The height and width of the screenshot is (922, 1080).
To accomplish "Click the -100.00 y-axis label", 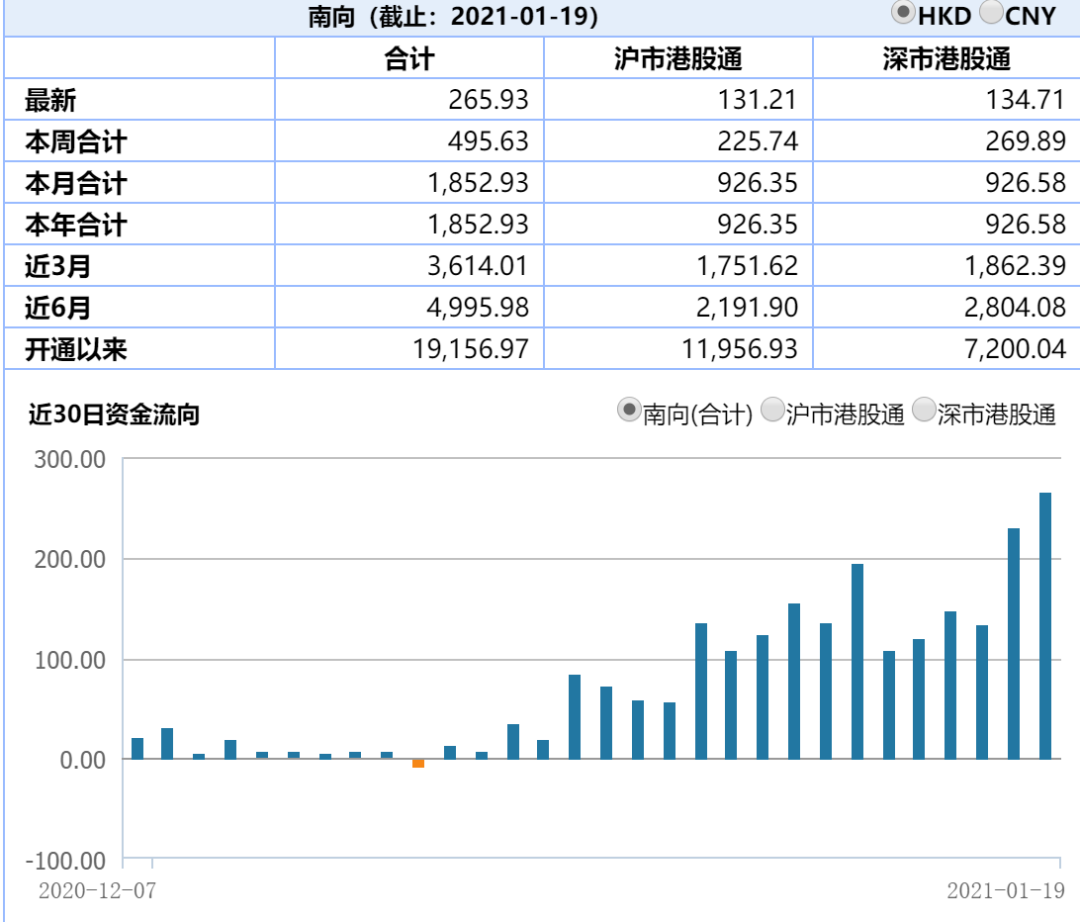I will click(x=65, y=861).
